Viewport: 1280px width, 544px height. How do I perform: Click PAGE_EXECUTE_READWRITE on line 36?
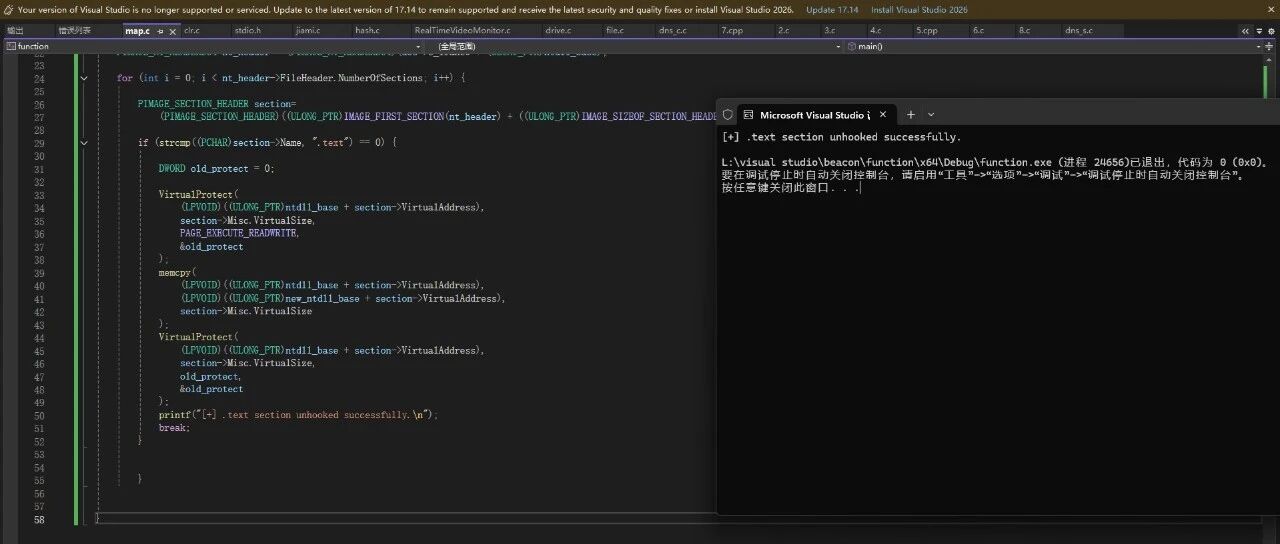coord(240,233)
